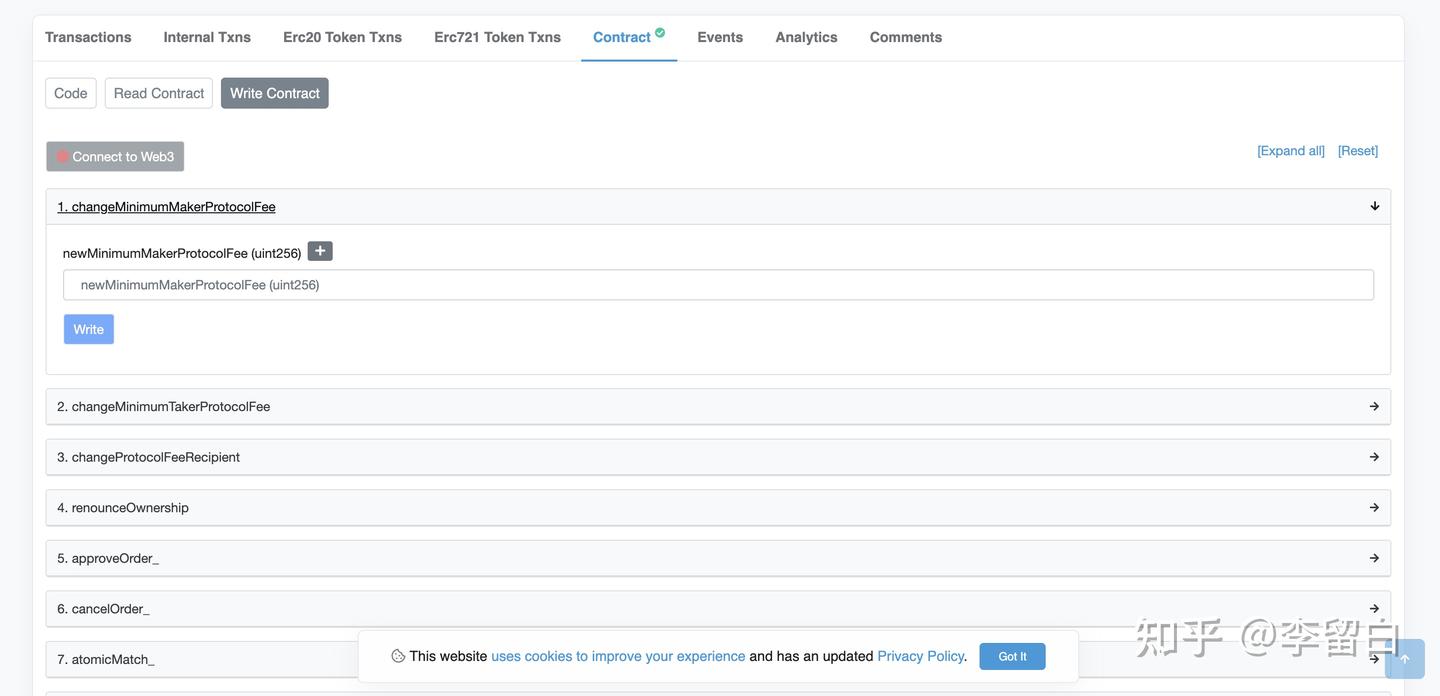Viewport: 1440px width, 696px height.
Task: Click Connect to Web3 button
Action: 115,156
